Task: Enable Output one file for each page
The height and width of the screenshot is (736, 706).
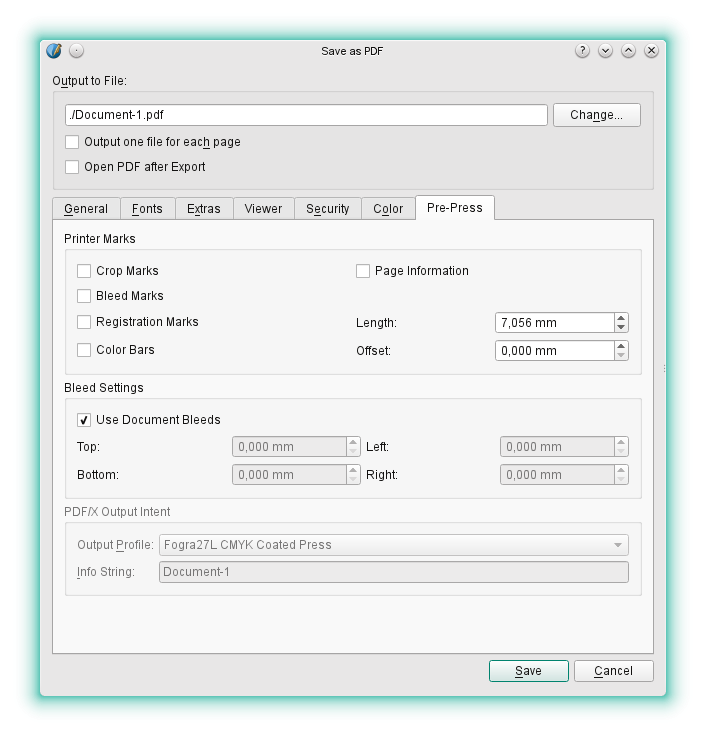Action: click(72, 142)
